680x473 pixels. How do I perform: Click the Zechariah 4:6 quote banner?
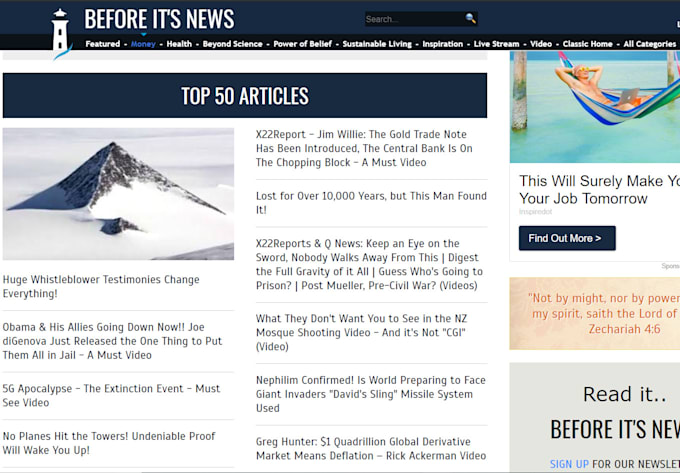click(x=595, y=313)
